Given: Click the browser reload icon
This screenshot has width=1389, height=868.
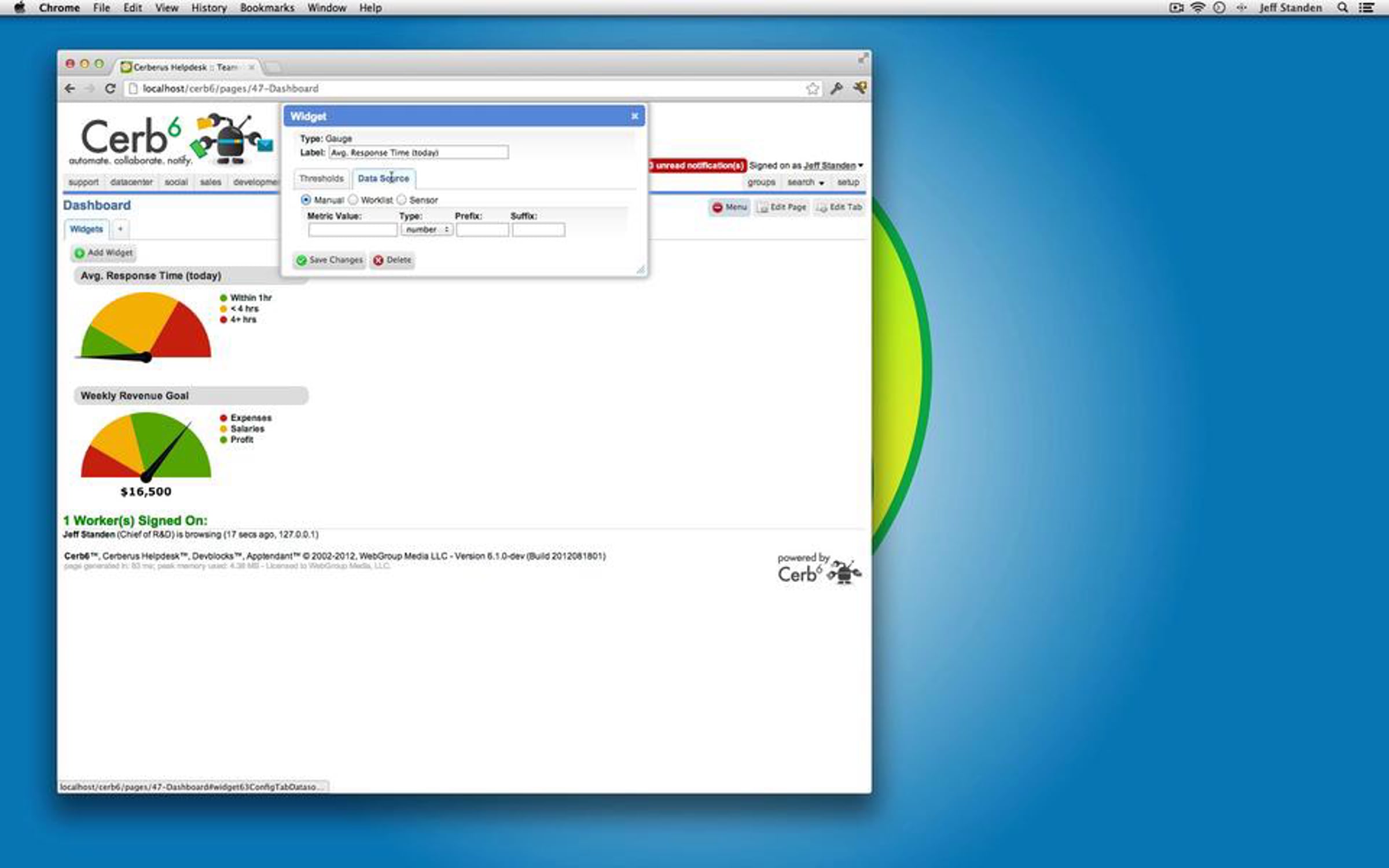Looking at the screenshot, I should 110,89.
